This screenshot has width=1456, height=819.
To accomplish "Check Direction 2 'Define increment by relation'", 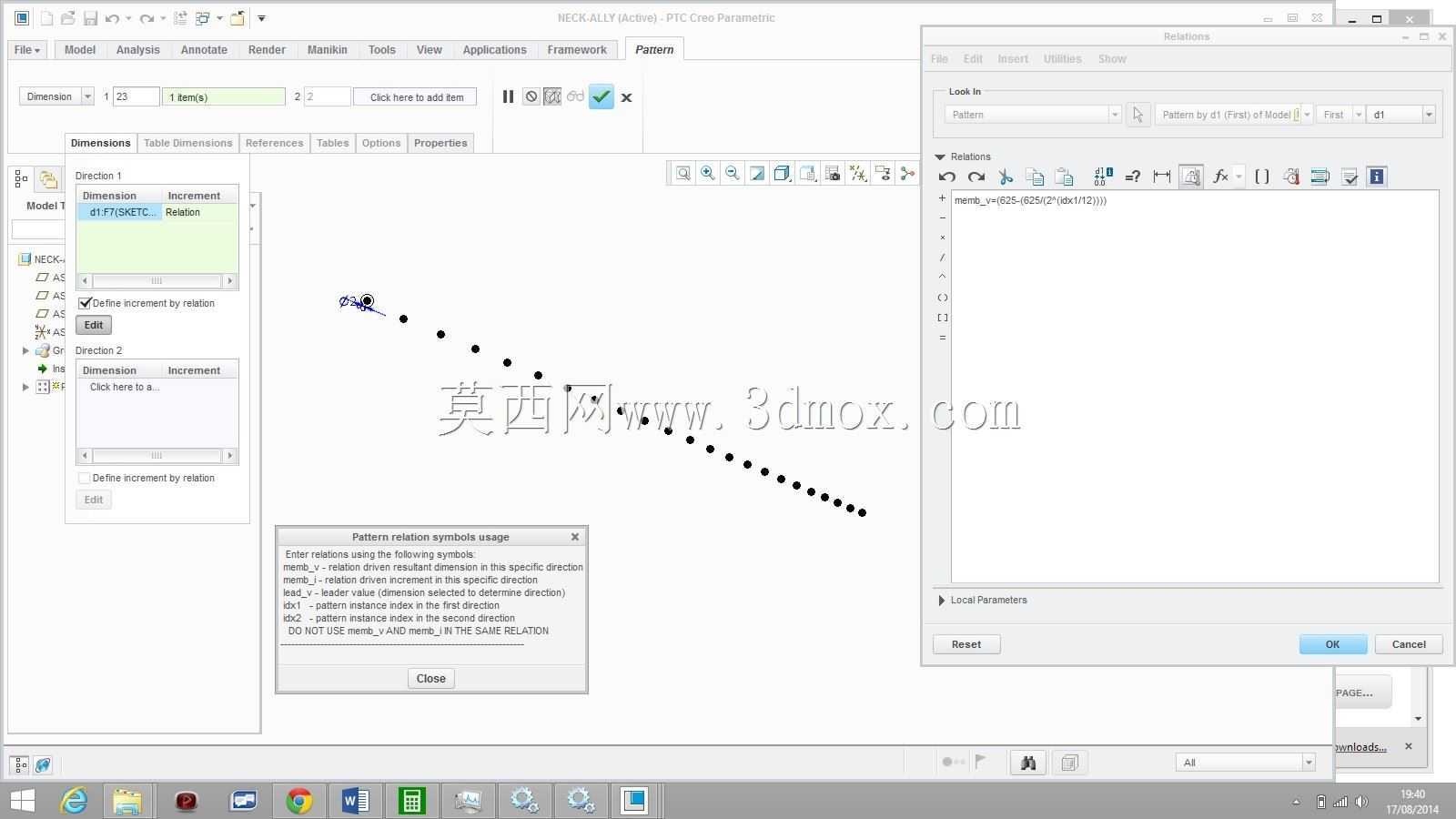I will pos(85,478).
